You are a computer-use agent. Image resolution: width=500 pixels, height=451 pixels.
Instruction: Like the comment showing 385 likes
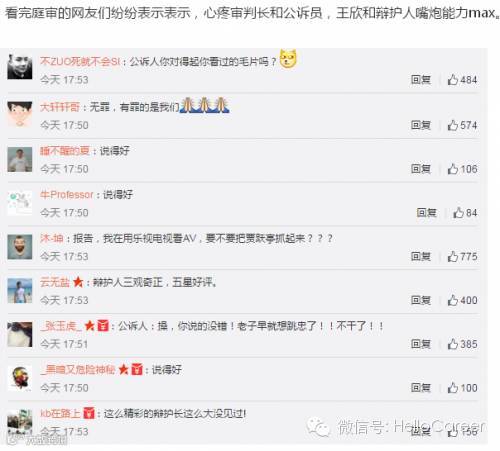pos(452,344)
